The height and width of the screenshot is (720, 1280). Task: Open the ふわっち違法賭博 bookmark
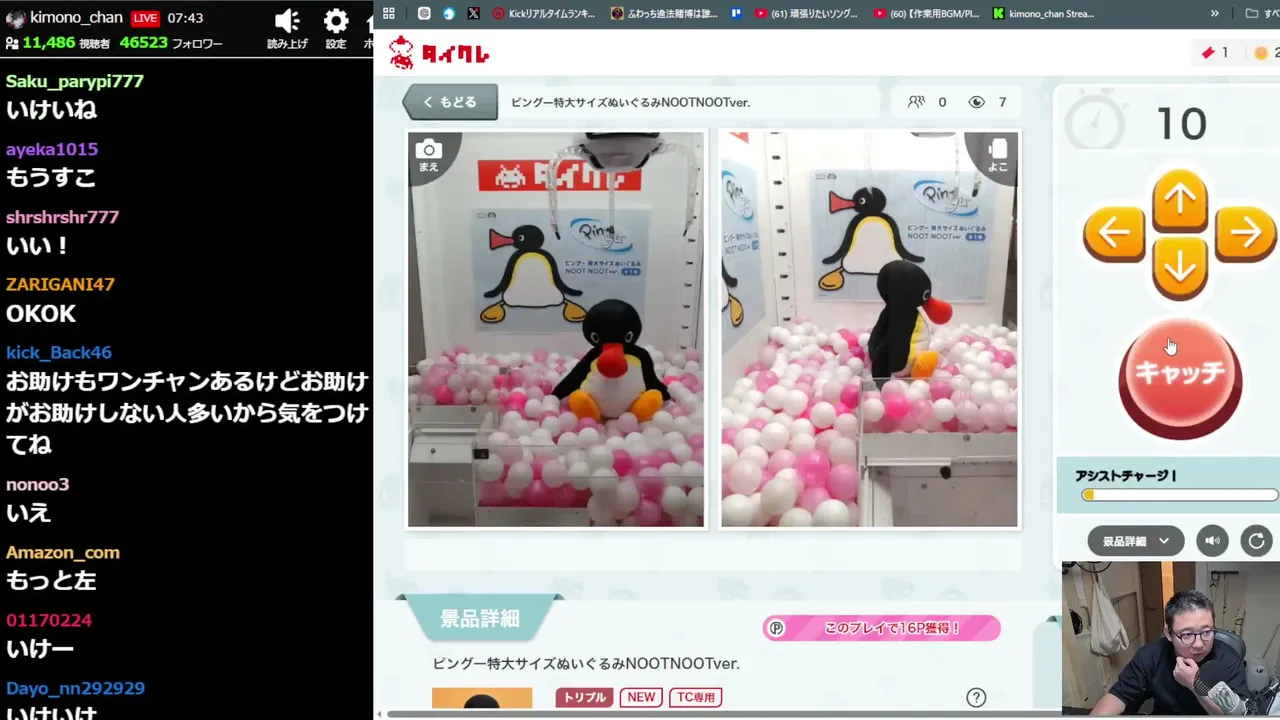click(664, 13)
